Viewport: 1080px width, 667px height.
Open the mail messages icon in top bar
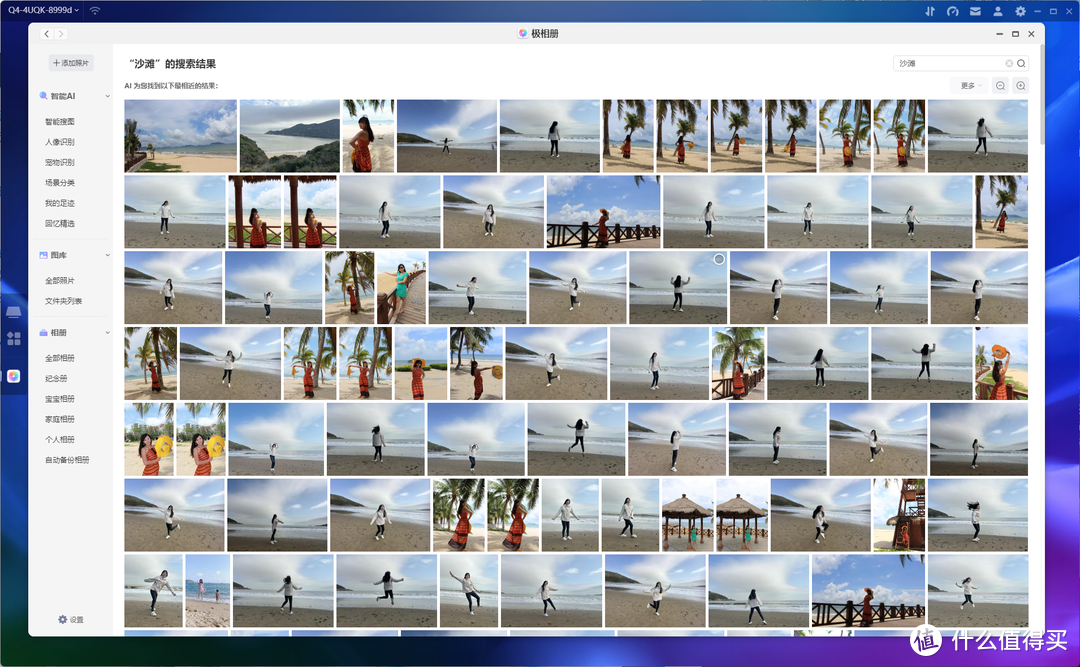tap(974, 11)
